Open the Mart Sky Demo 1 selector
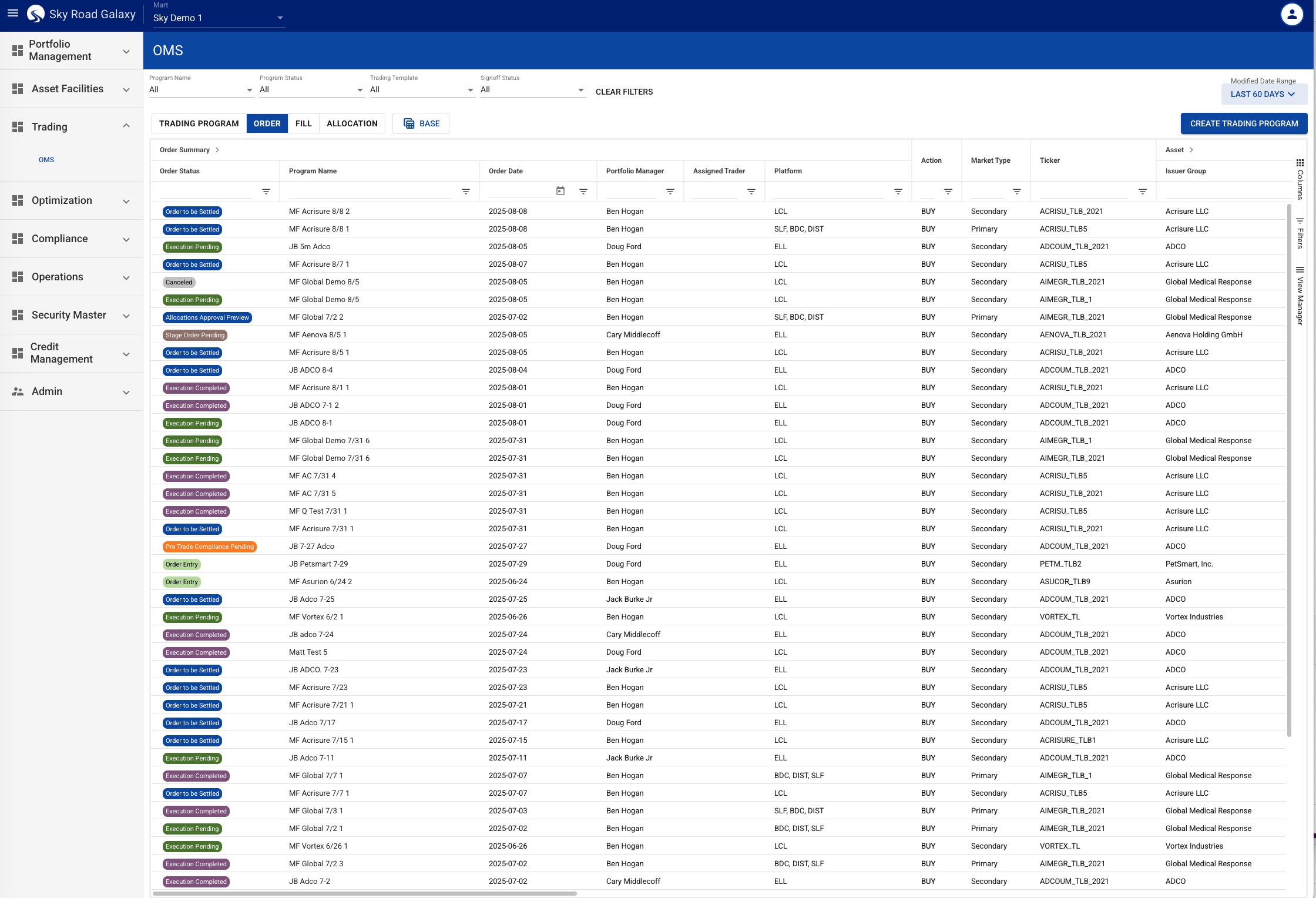Screen dimensions: 1316x898 [219, 18]
